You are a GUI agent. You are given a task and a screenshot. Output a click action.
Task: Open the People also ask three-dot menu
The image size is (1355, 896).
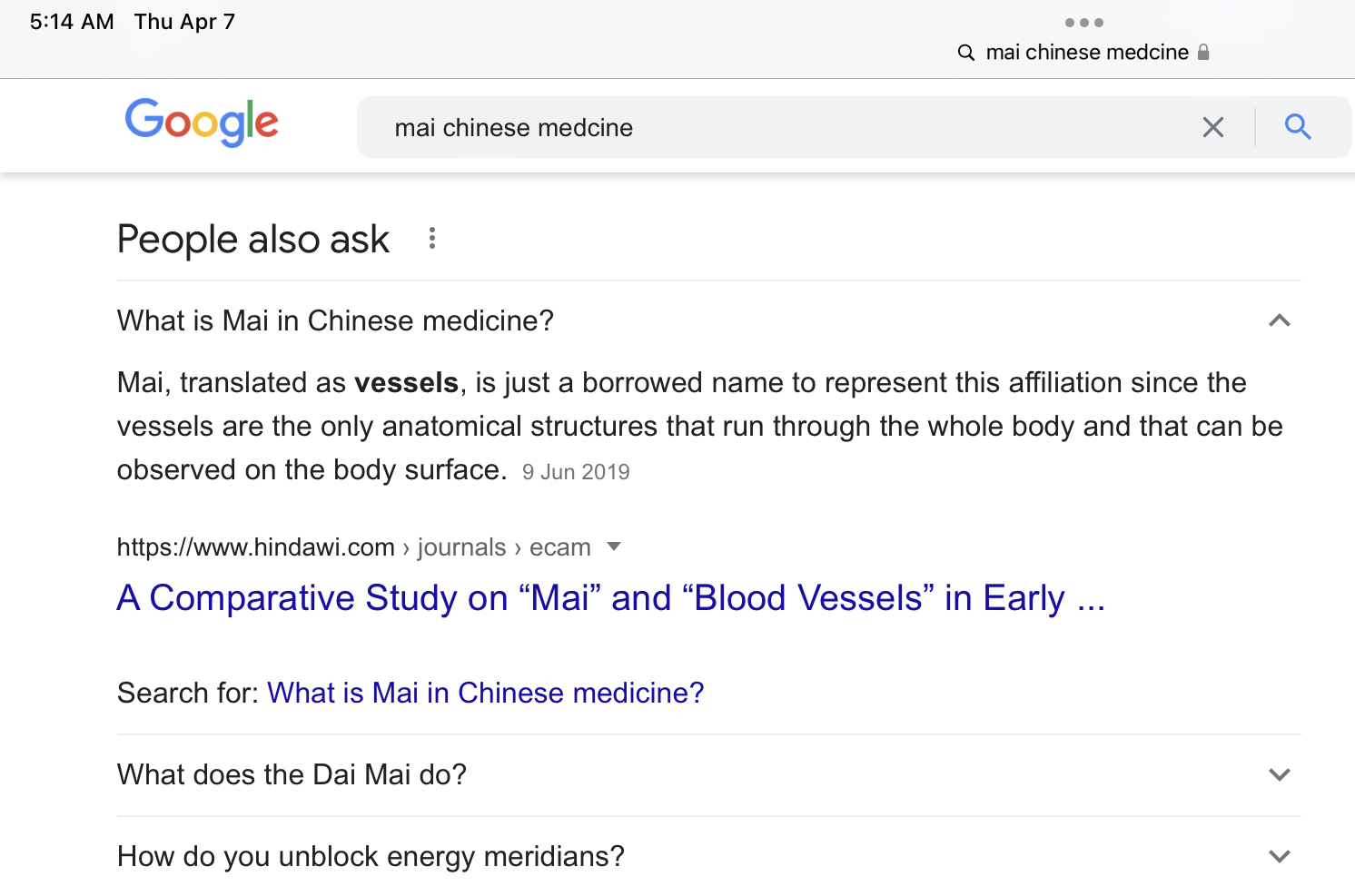(432, 239)
